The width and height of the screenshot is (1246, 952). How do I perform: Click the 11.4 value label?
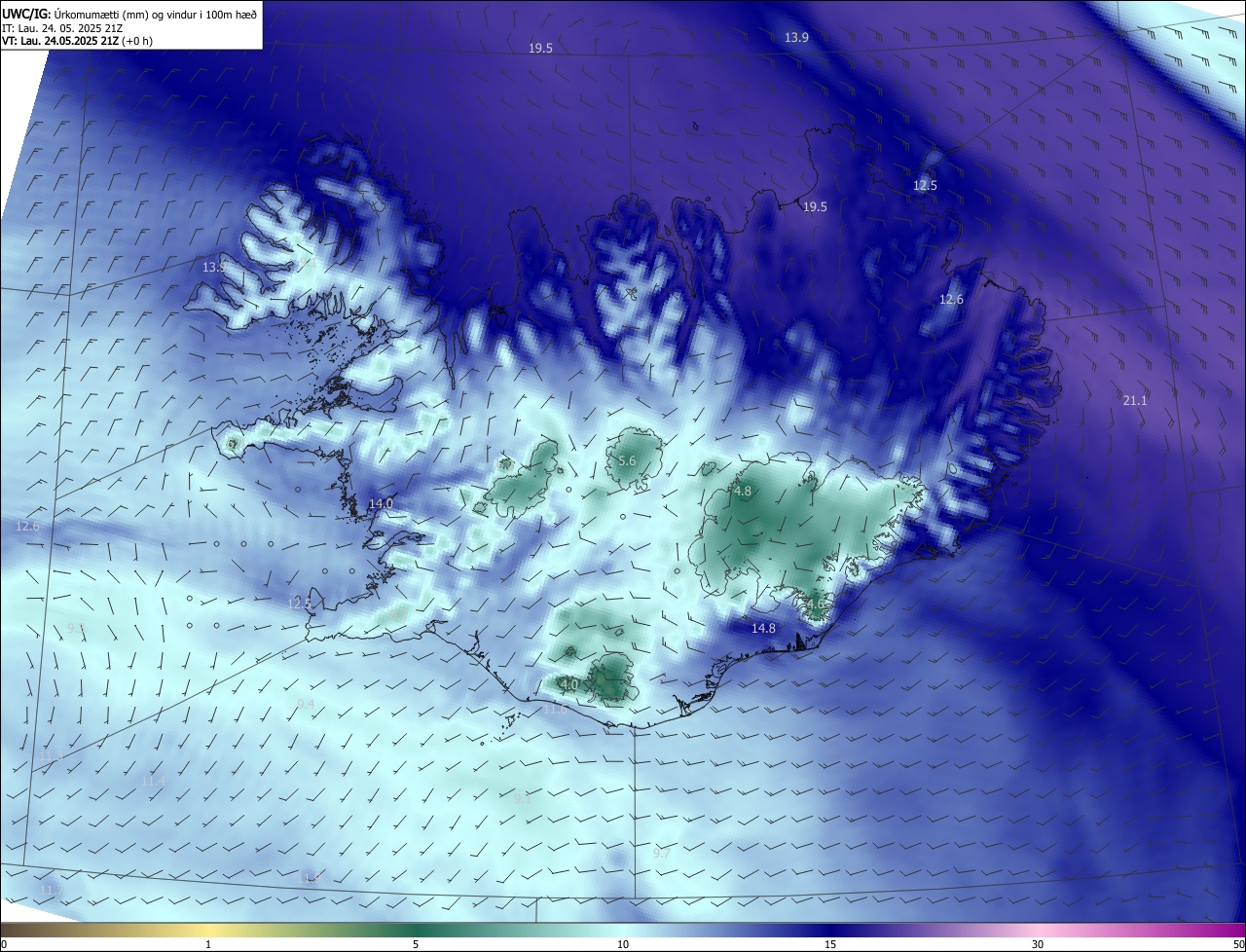pos(153,782)
